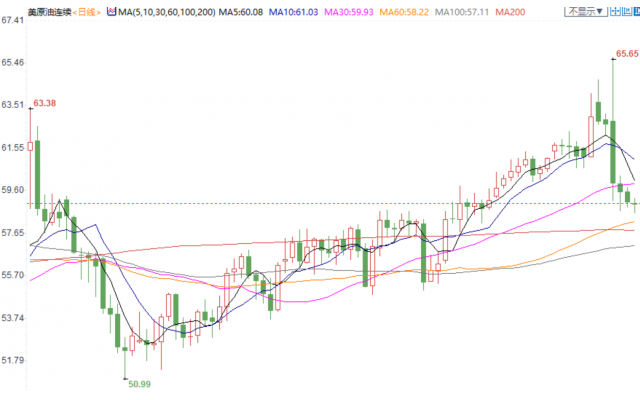This screenshot has height=400, width=640.
Task: Click the MA100:57.11 value
Action: click(x=462, y=12)
